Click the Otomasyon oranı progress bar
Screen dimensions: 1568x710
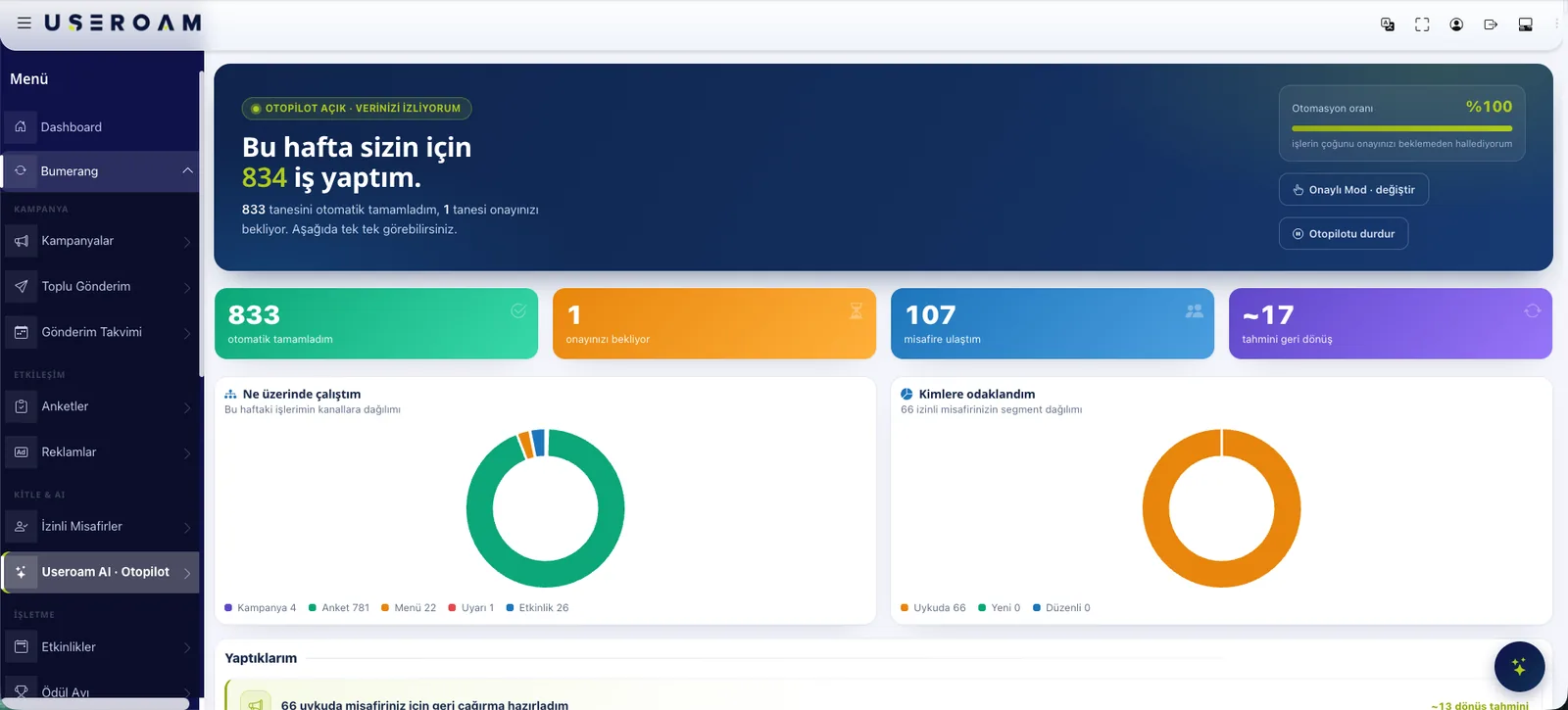pyautogui.click(x=1401, y=128)
